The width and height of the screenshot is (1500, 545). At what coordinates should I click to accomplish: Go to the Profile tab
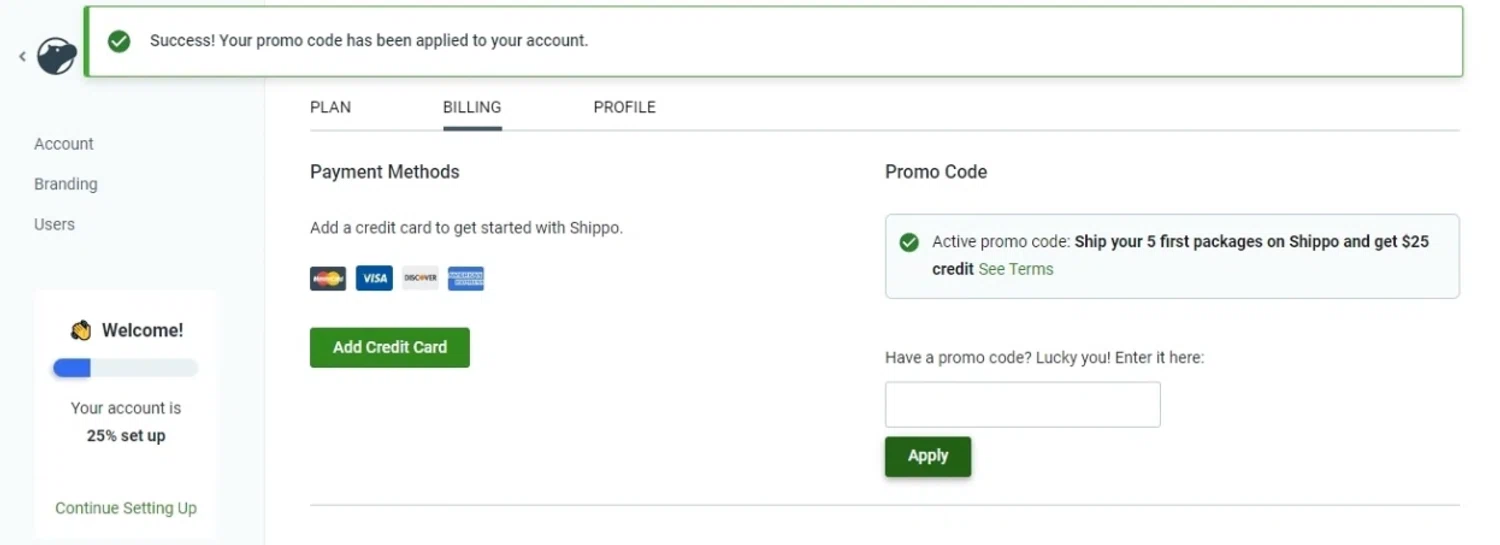point(624,107)
